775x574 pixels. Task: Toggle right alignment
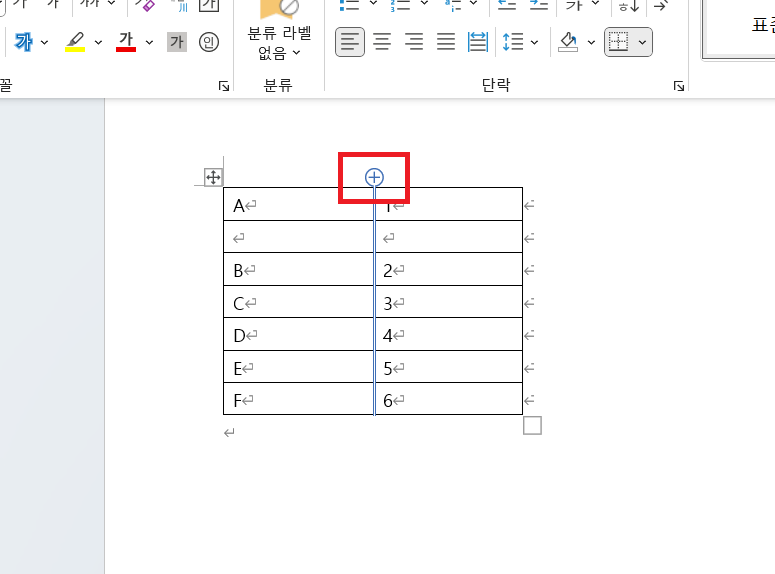[414, 42]
